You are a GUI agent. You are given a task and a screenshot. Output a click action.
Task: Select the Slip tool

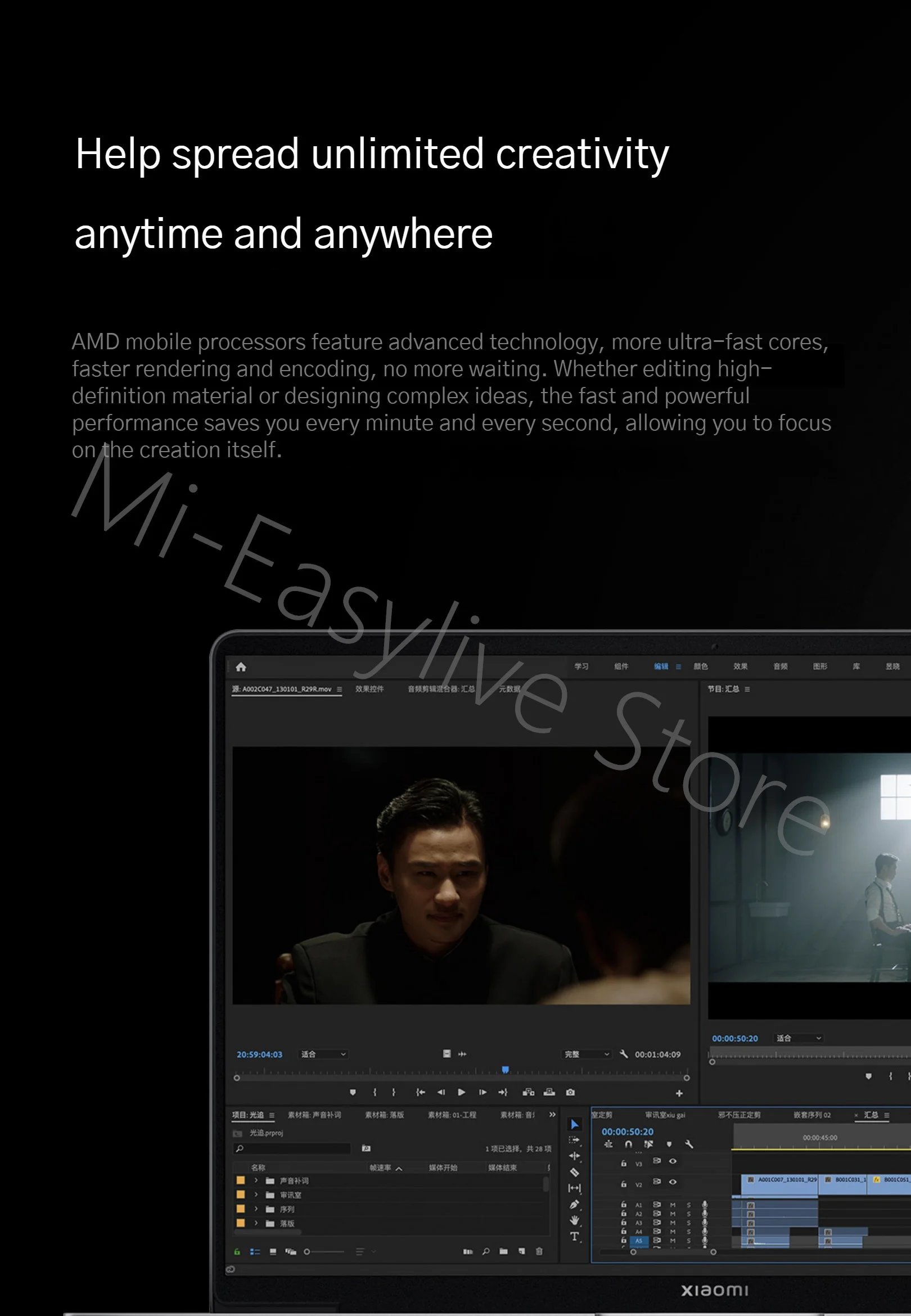coord(574,1188)
